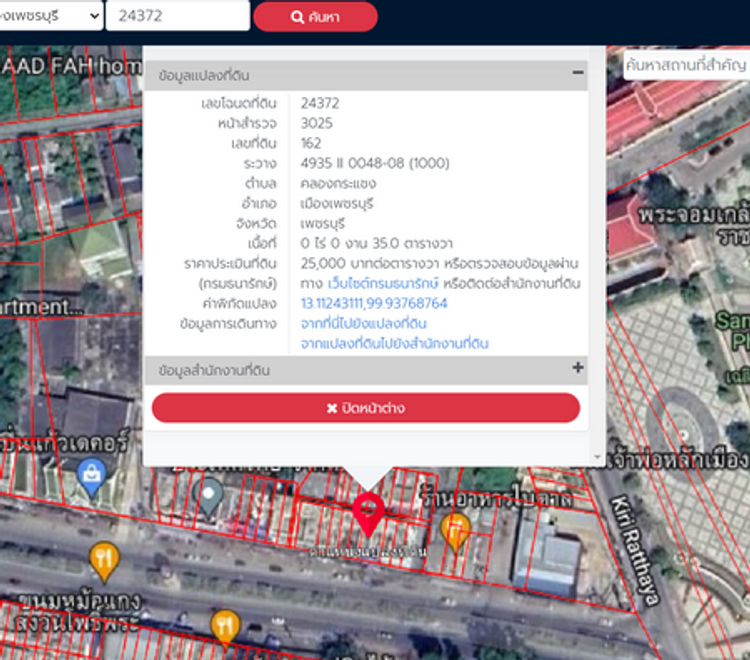Screen dimensions: 750x660
Task: Click orange restaurant marker near ร้านอาหาร label
Action: [456, 529]
